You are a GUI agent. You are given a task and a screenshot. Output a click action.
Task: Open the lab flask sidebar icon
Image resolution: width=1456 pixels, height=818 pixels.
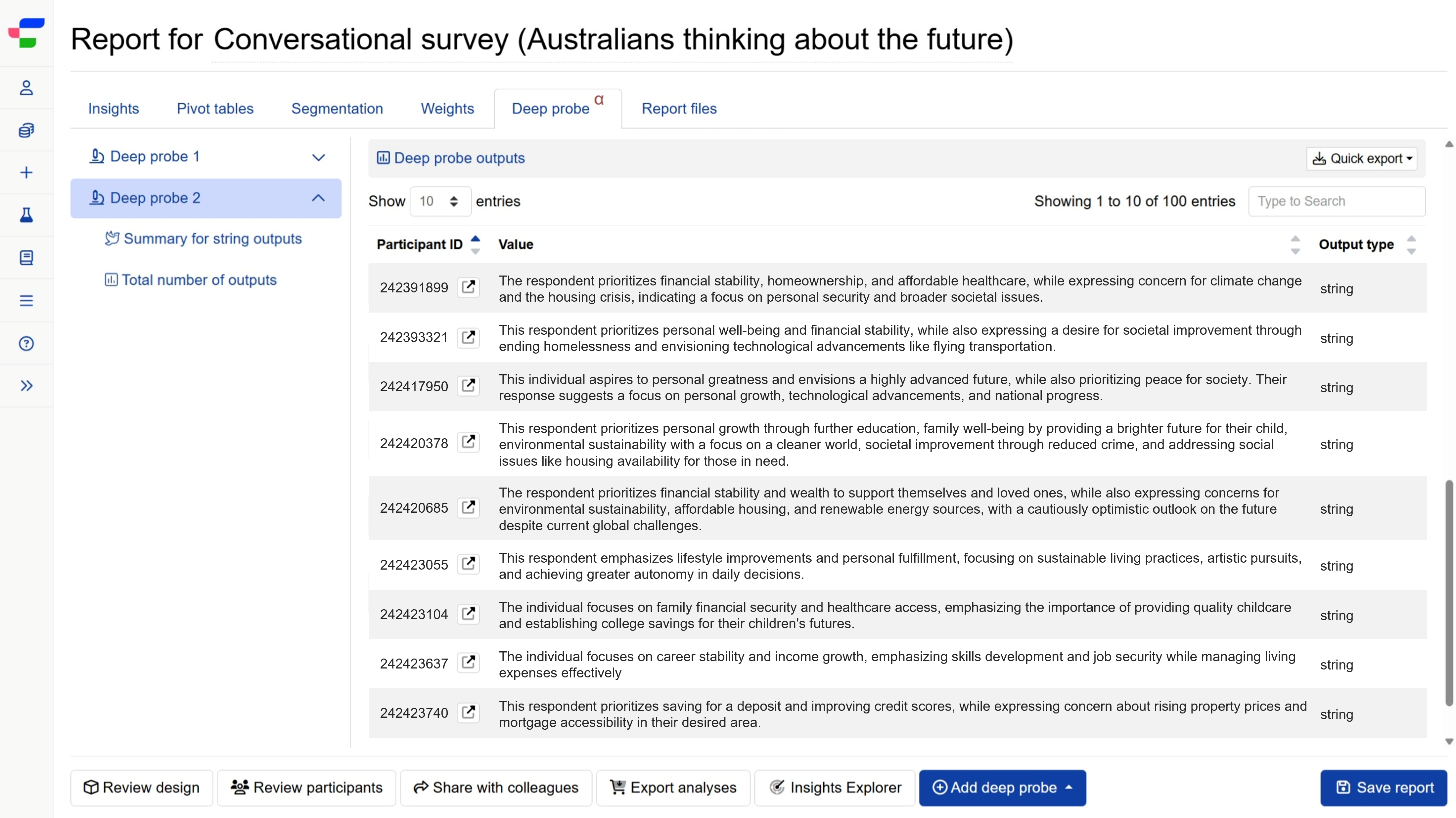pos(26,215)
